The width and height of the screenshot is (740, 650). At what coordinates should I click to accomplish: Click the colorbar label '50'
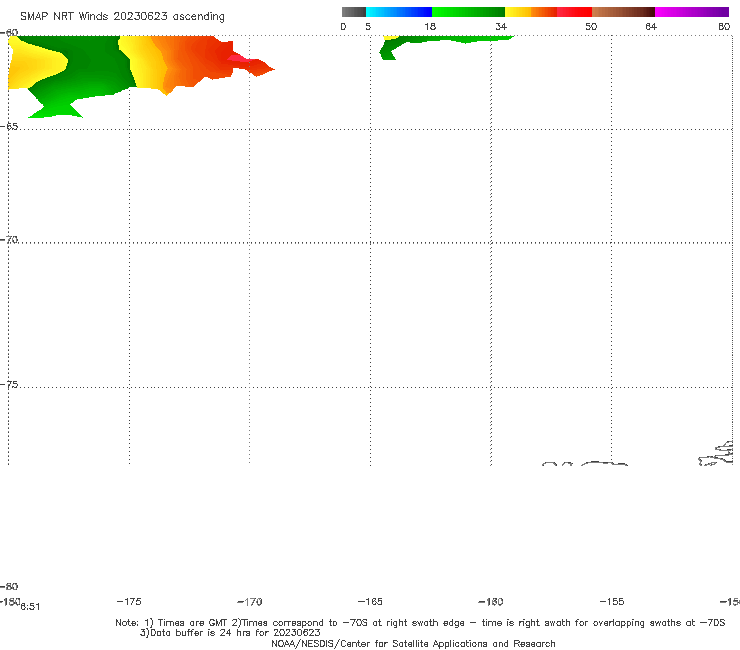coord(591,26)
